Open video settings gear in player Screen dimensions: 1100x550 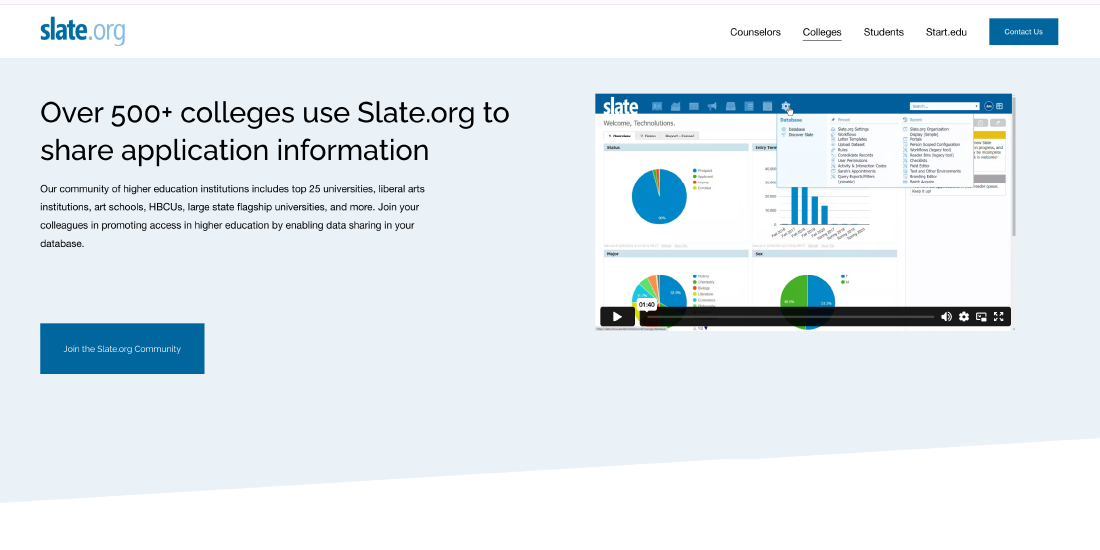(964, 317)
